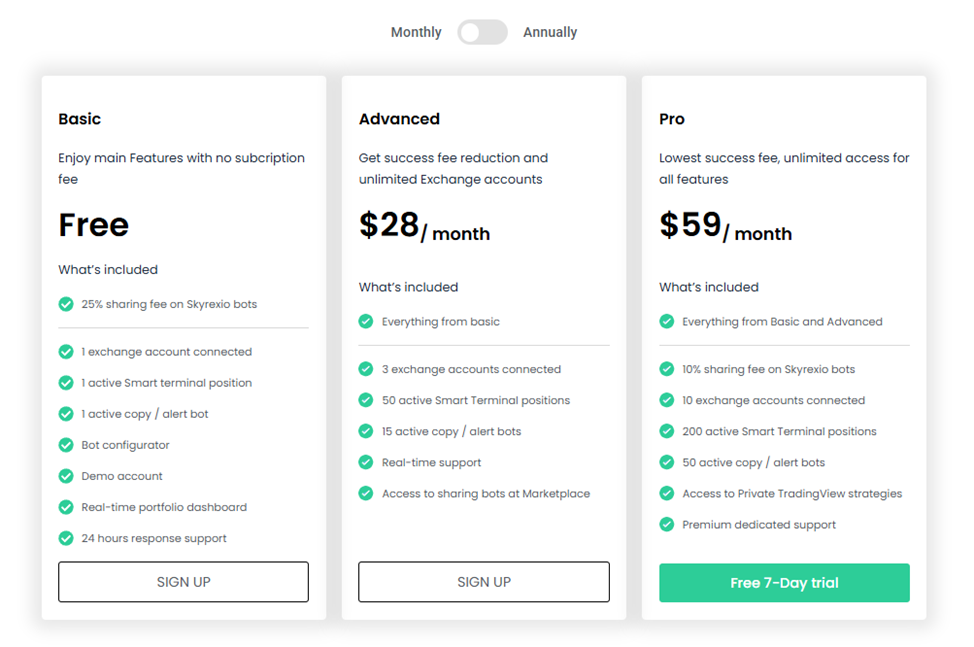974x647 pixels.
Task: Click Access to sharing bots at Marketplace text
Action: (x=486, y=493)
